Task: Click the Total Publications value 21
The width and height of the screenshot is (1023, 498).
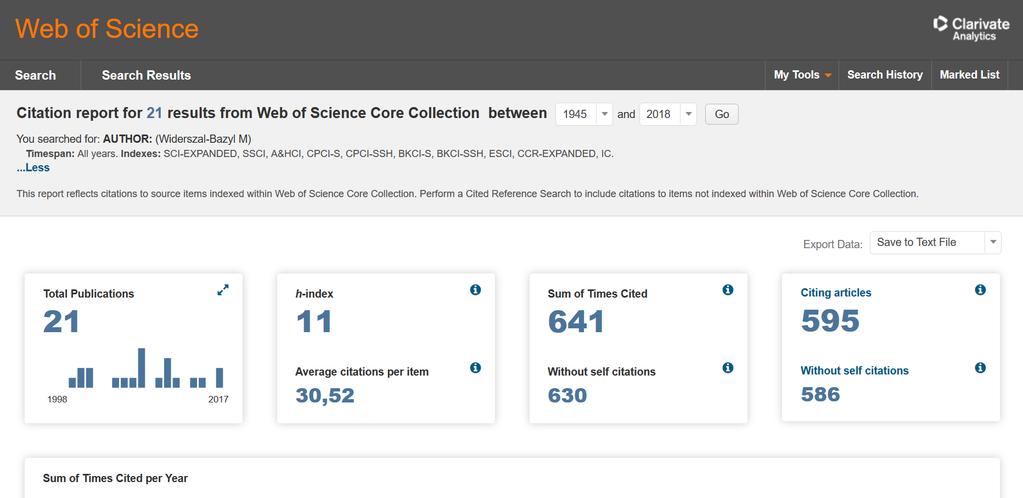Action: pos(61,322)
